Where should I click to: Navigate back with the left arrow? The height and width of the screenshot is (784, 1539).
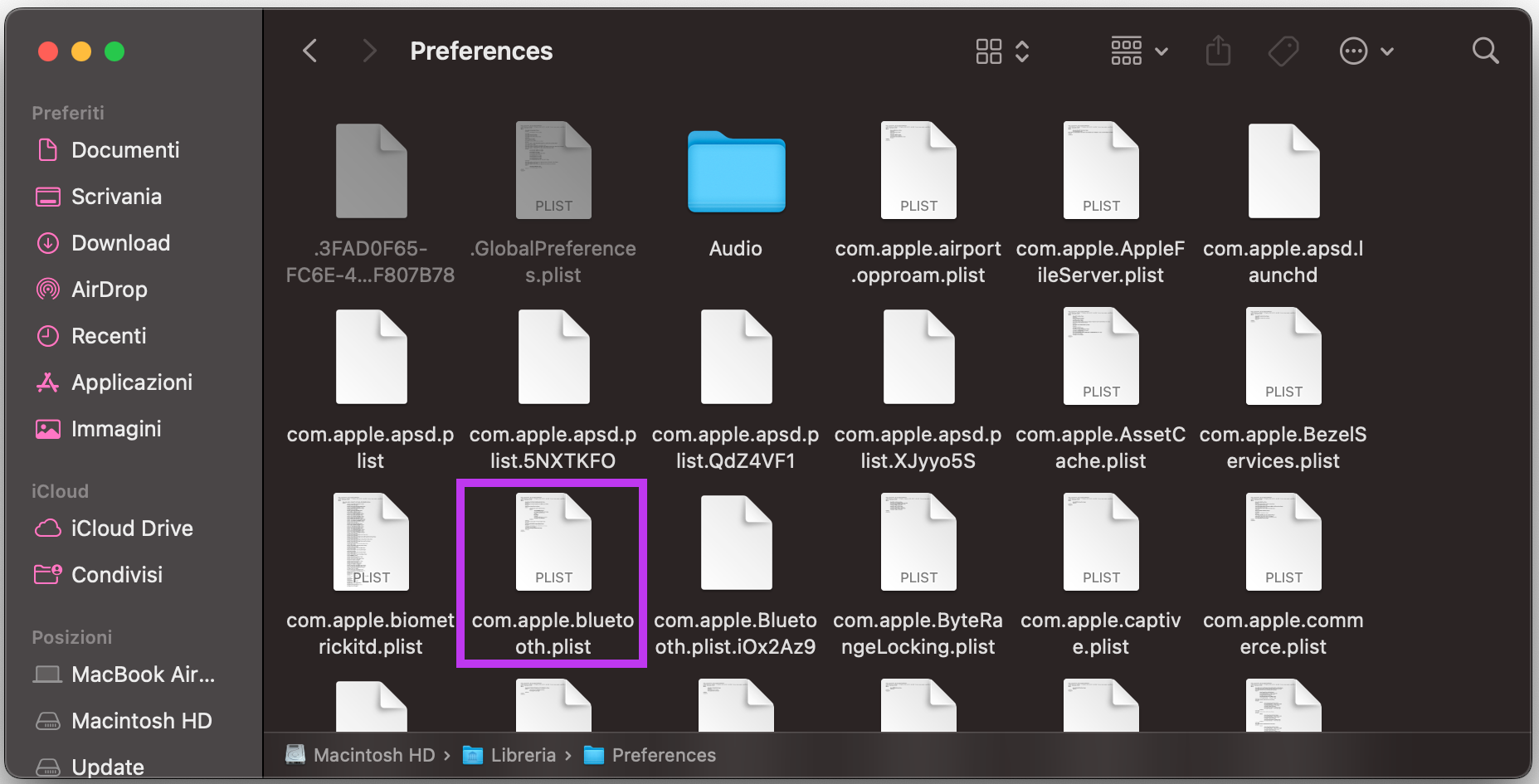[309, 51]
